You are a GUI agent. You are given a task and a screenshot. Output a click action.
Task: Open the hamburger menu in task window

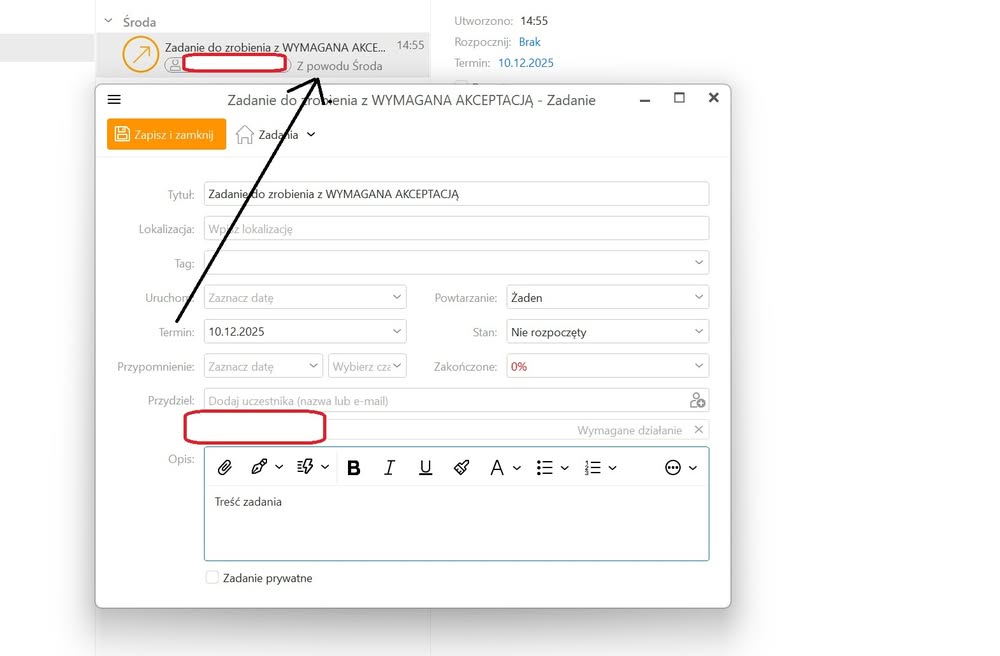pos(114,99)
